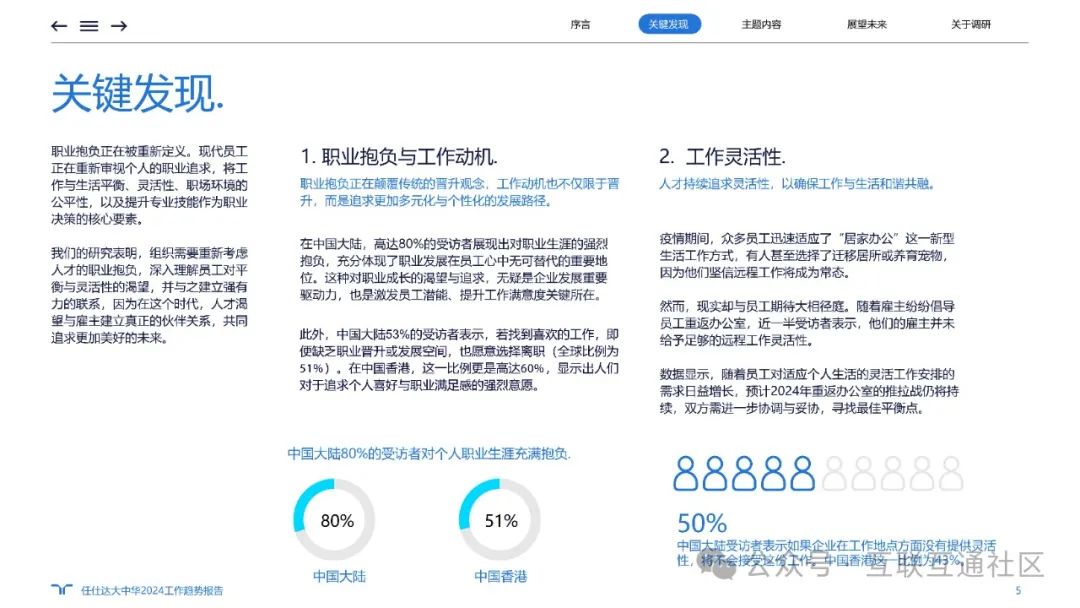1080x608 pixels.
Task: Click the large 50% statistic figure
Action: point(702,523)
